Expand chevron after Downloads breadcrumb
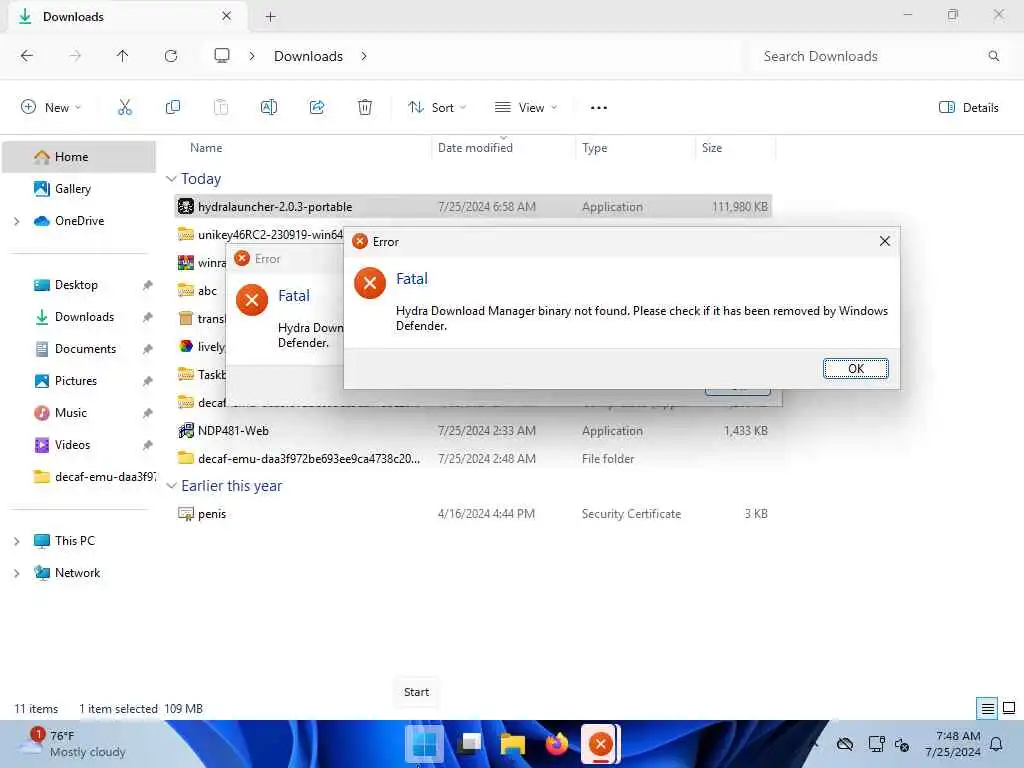Image resolution: width=1024 pixels, height=768 pixels. click(364, 56)
